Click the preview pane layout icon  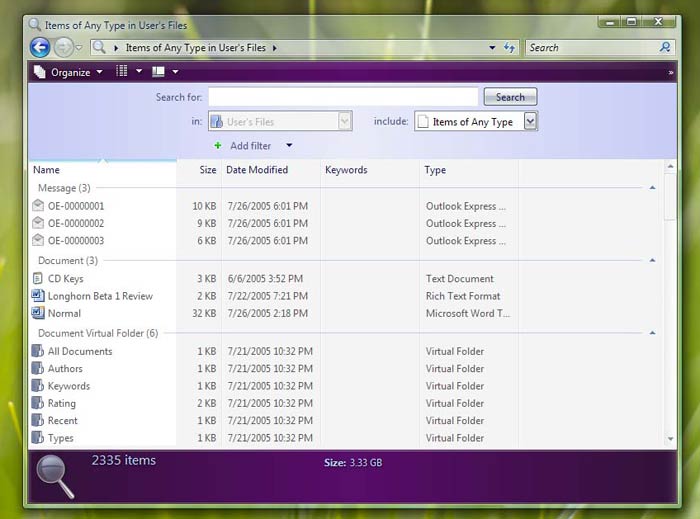pyautogui.click(x=158, y=72)
